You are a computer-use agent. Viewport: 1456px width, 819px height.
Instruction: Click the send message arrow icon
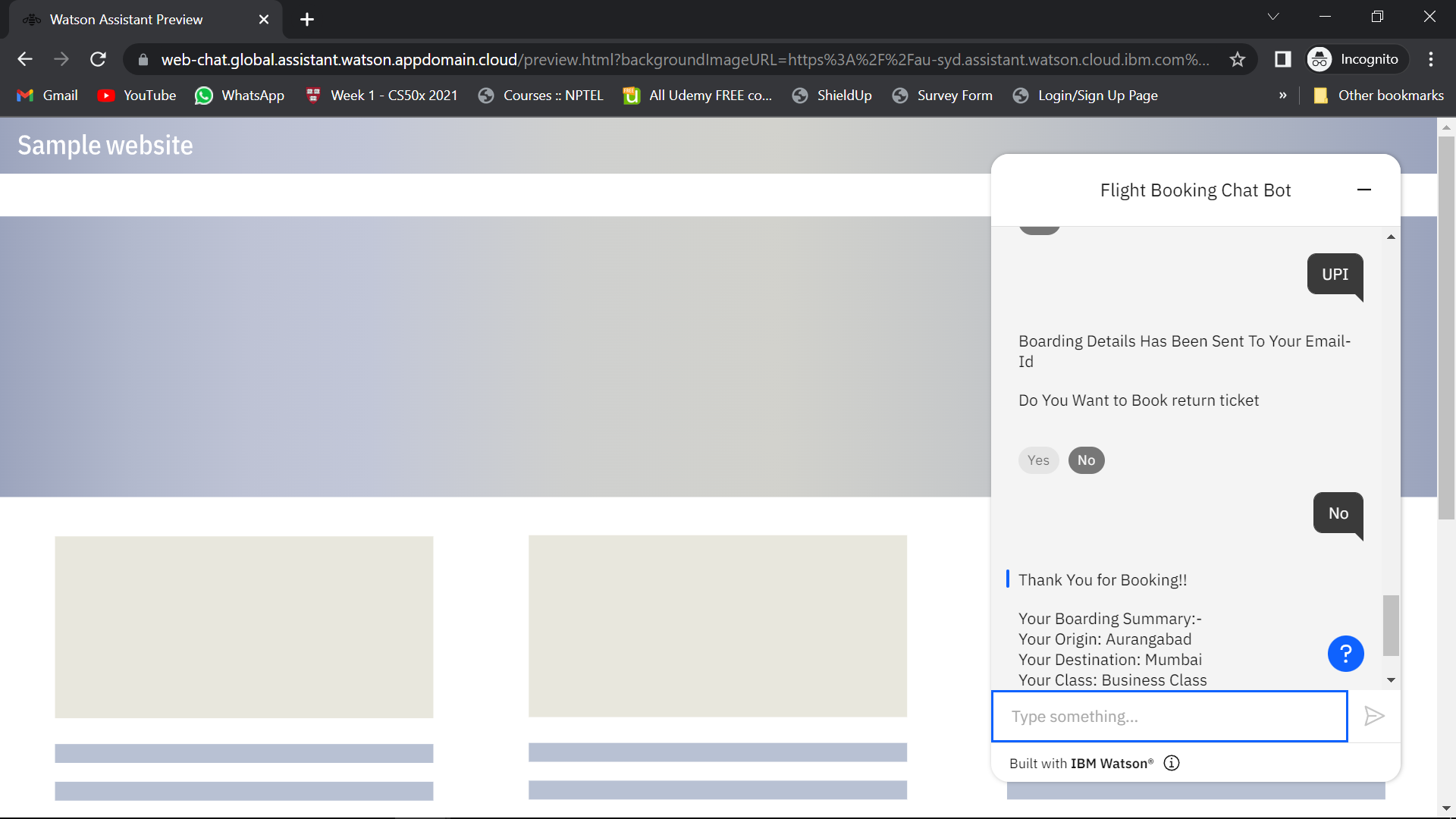click(1374, 716)
